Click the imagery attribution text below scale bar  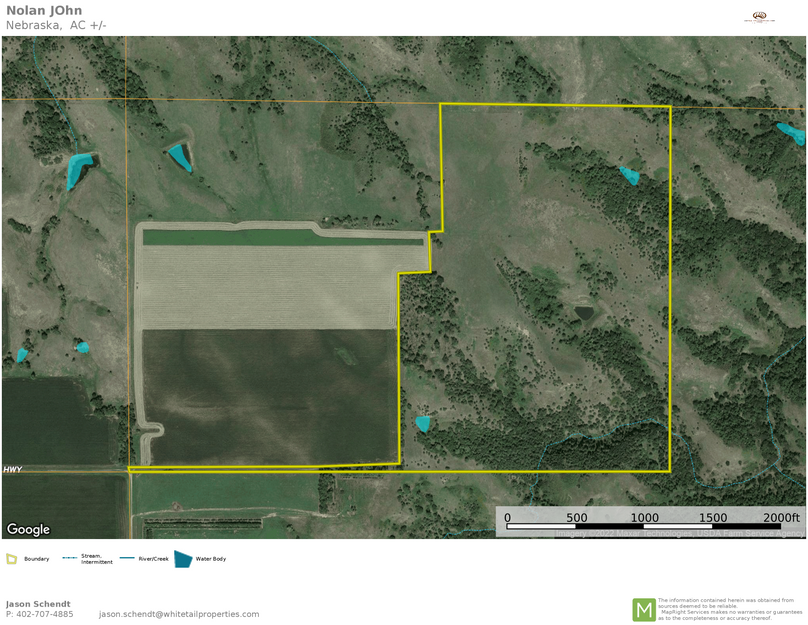click(680, 534)
